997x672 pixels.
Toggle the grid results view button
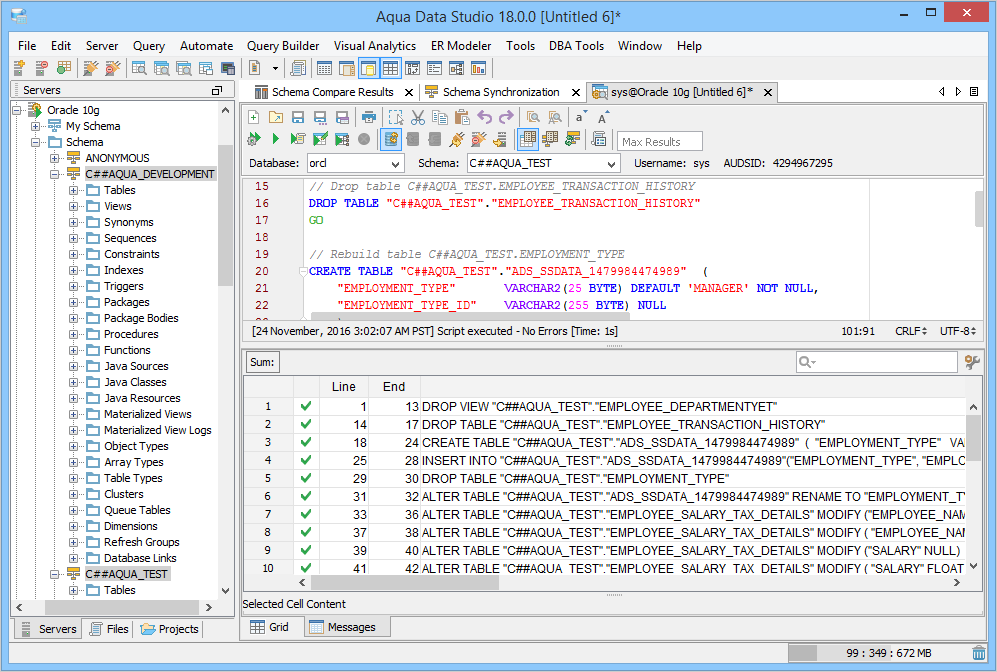click(x=527, y=139)
